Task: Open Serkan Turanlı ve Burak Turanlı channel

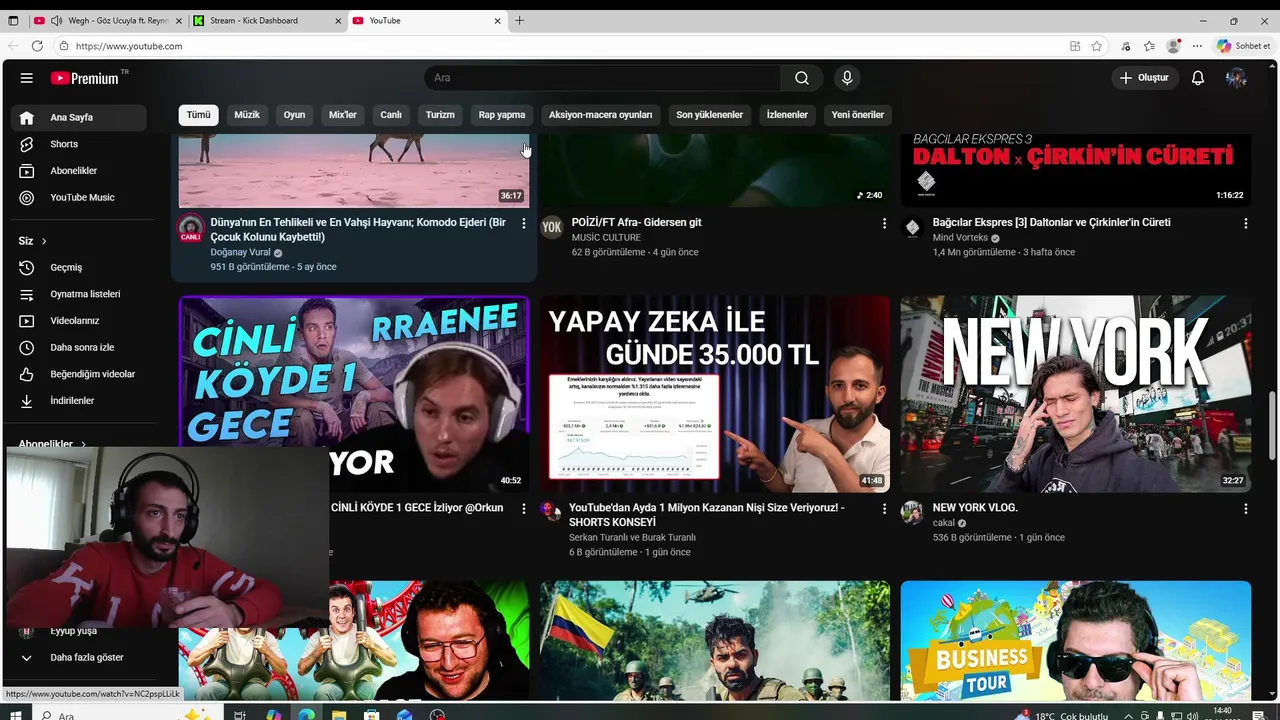Action: point(632,537)
